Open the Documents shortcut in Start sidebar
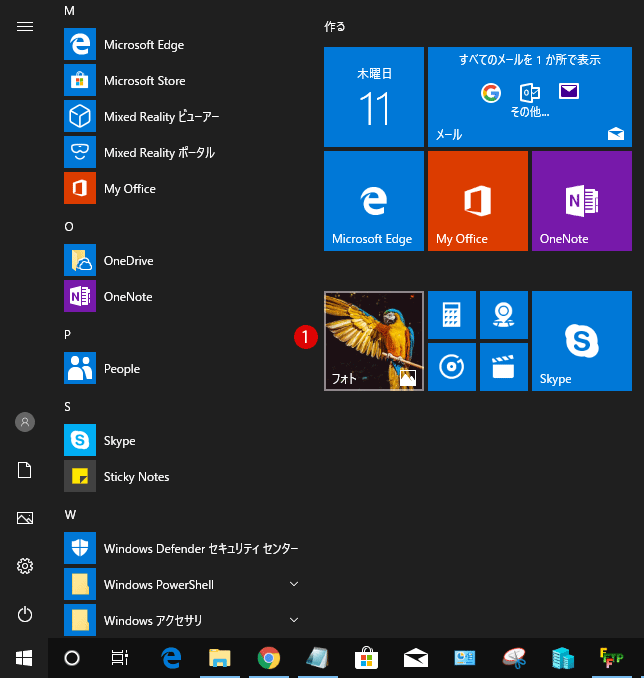The image size is (644, 678). 25,470
